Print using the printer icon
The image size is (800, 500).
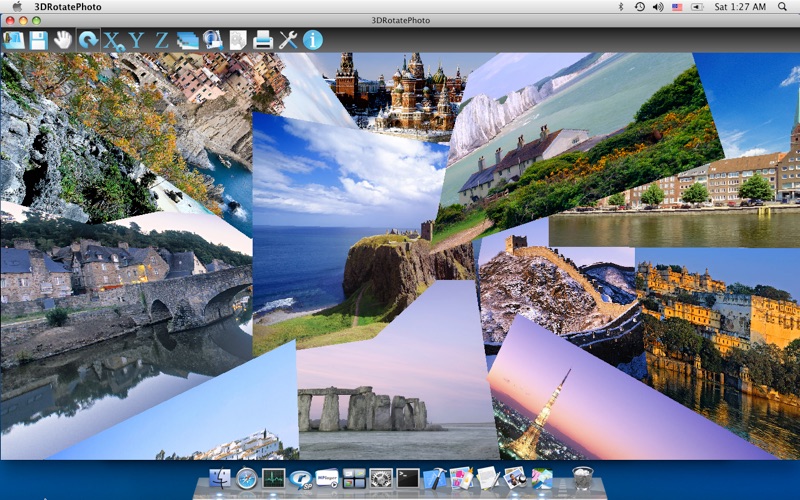263,40
